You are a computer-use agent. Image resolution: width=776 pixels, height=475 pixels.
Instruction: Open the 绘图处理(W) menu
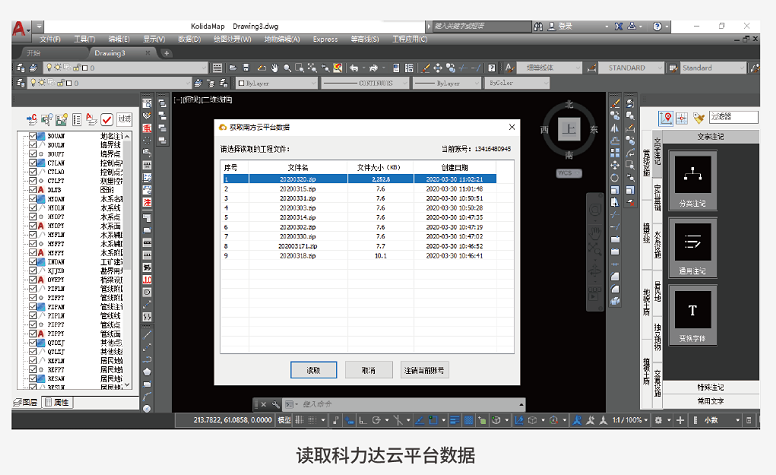pyautogui.click(x=232, y=39)
